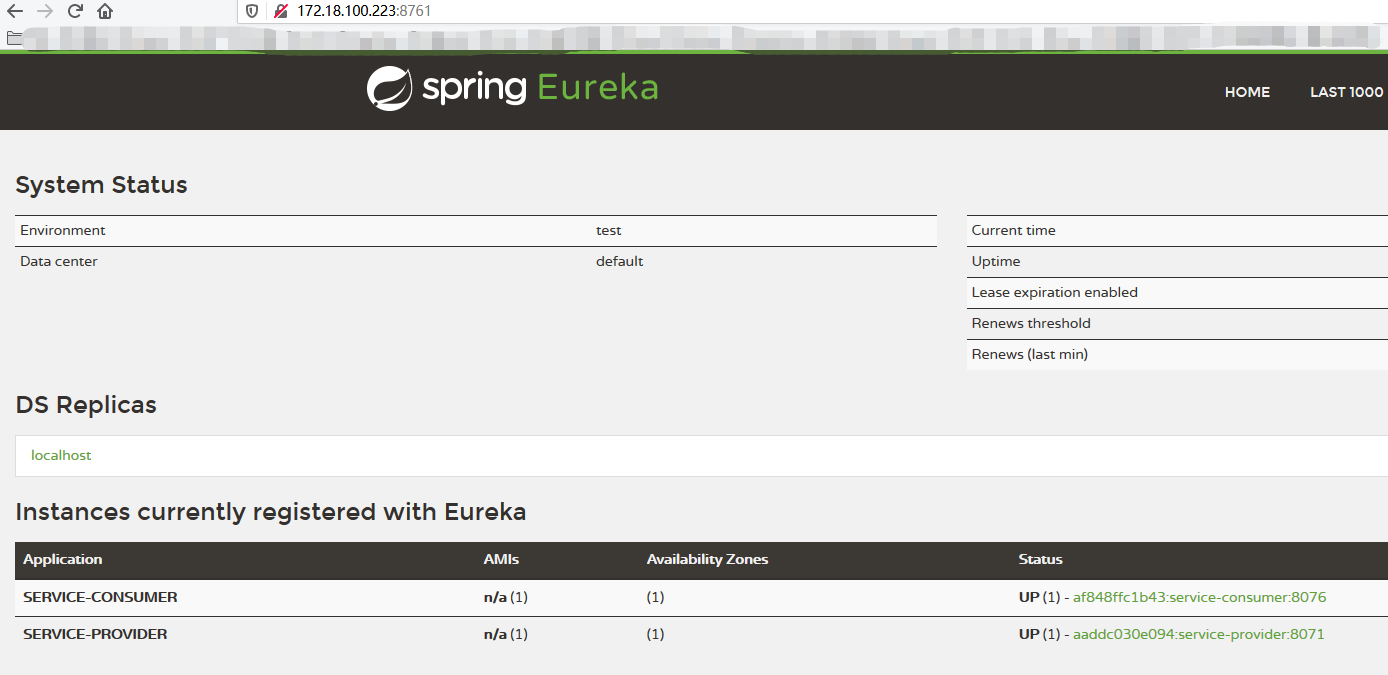
Task: Click the browser forward arrow
Action: (44, 12)
